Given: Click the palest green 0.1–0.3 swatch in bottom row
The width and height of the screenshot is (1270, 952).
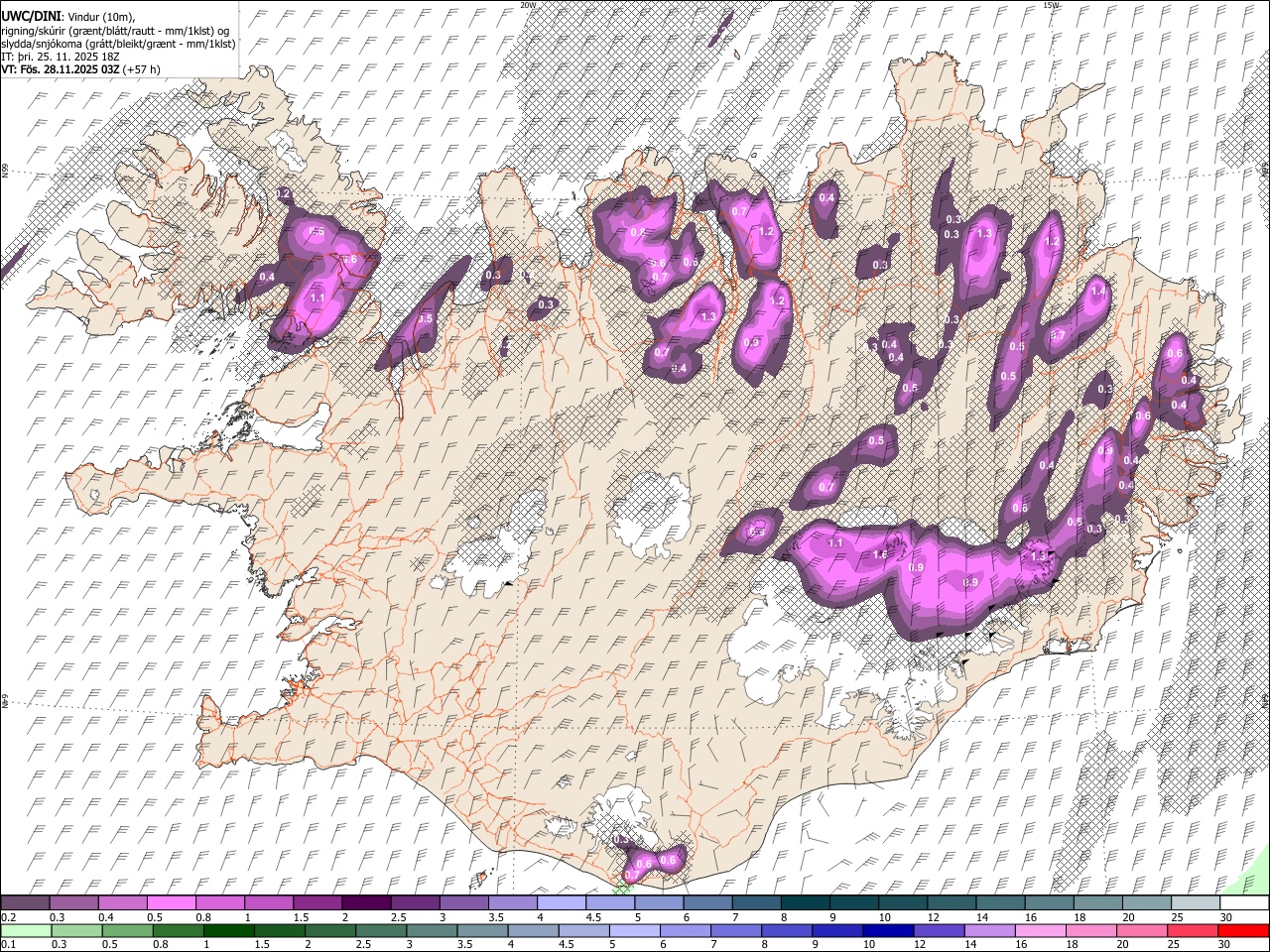Looking at the screenshot, I should coord(26,930).
